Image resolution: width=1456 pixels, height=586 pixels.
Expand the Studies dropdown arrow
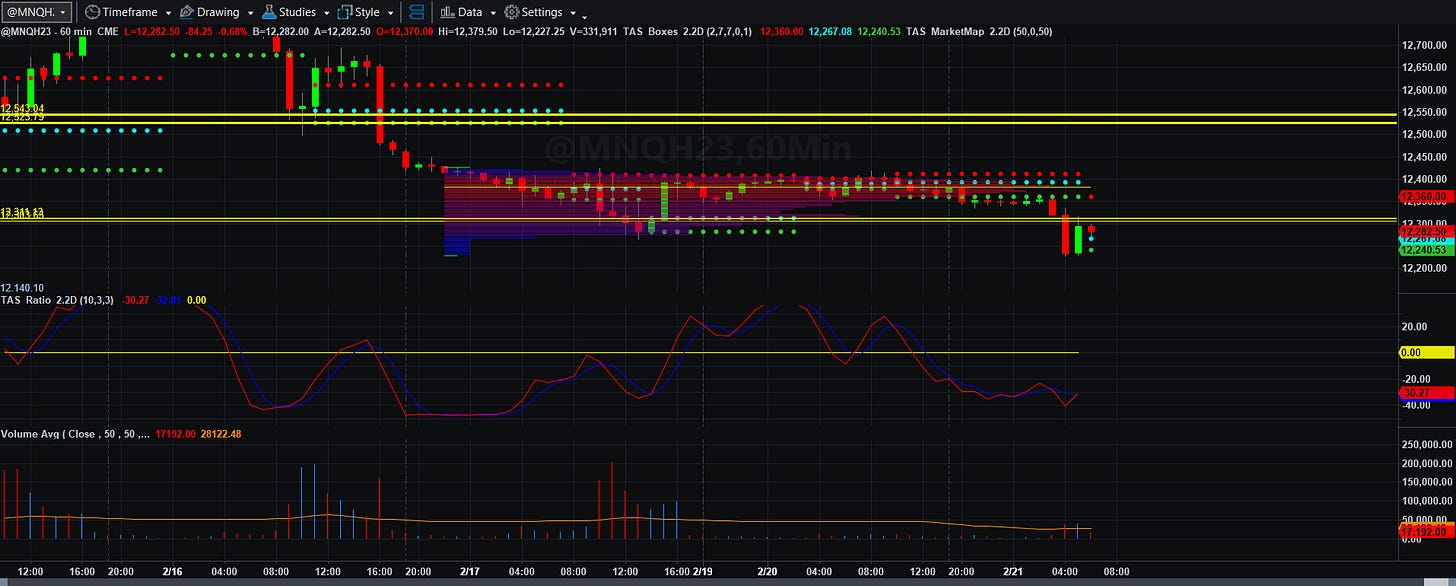click(326, 13)
